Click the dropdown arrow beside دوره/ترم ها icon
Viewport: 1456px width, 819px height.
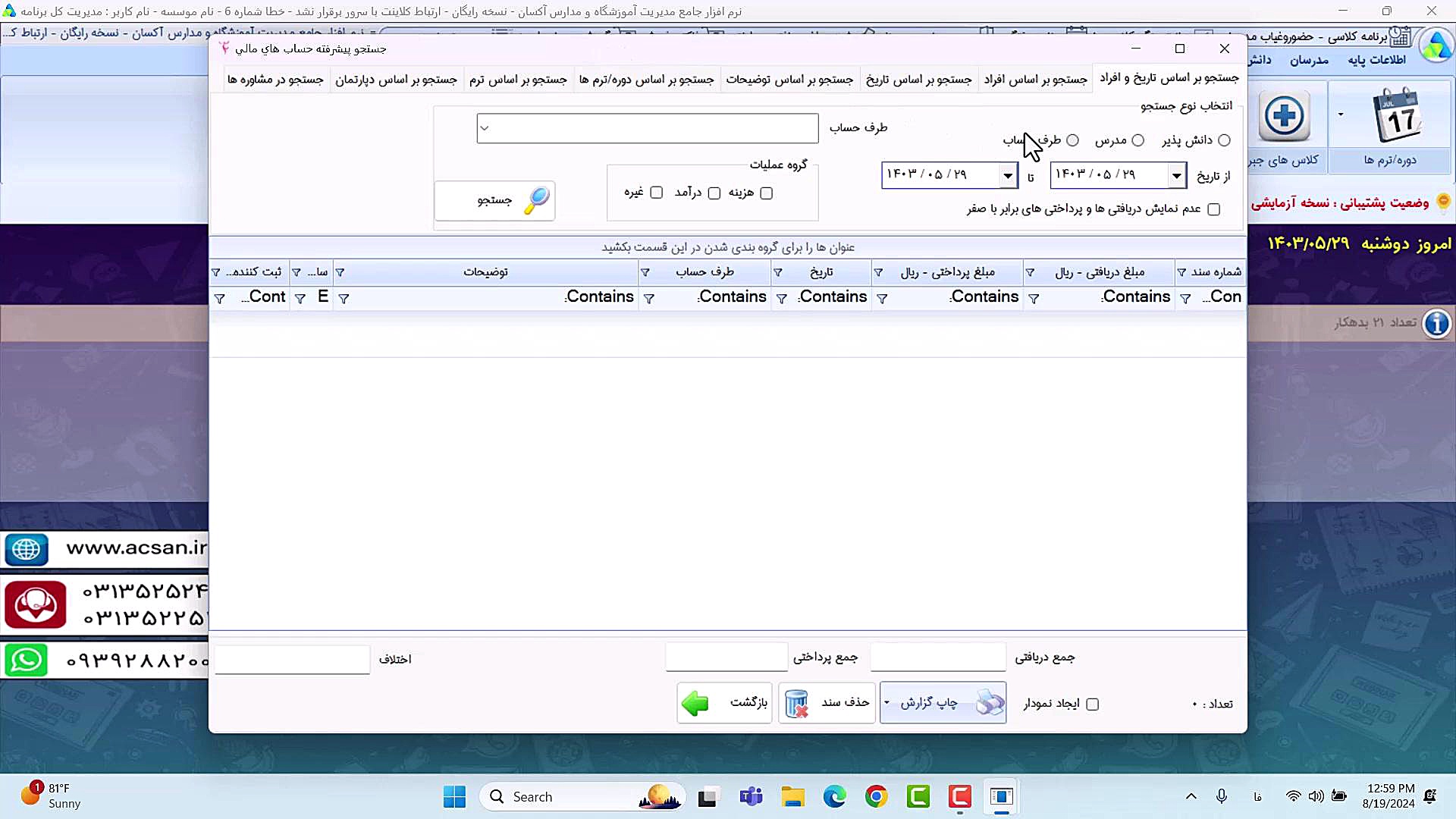(1341, 115)
